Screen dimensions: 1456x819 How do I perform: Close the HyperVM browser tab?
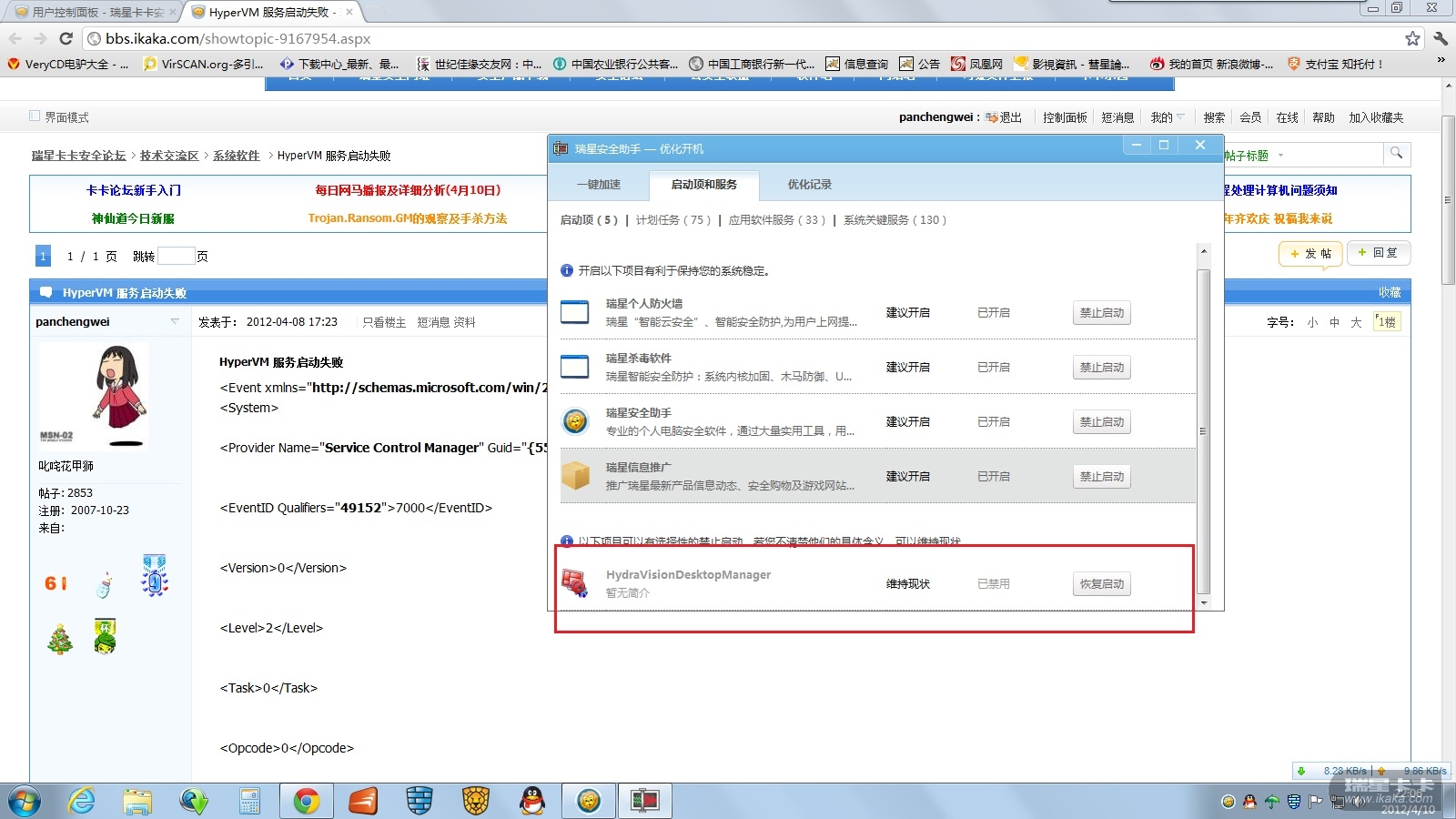349,12
